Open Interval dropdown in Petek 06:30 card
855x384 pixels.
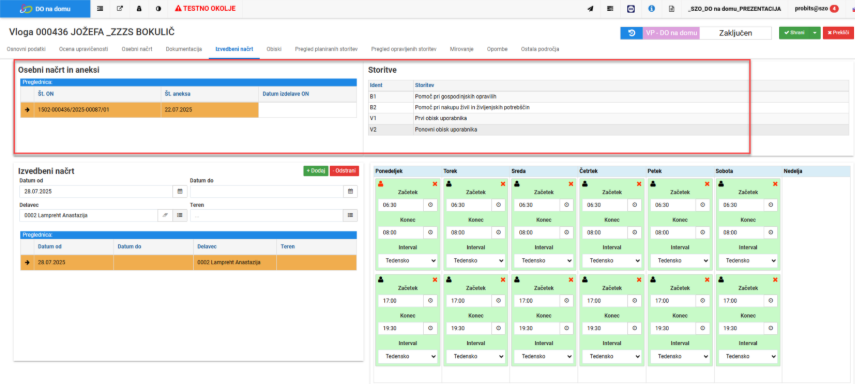pyautogui.click(x=679, y=260)
